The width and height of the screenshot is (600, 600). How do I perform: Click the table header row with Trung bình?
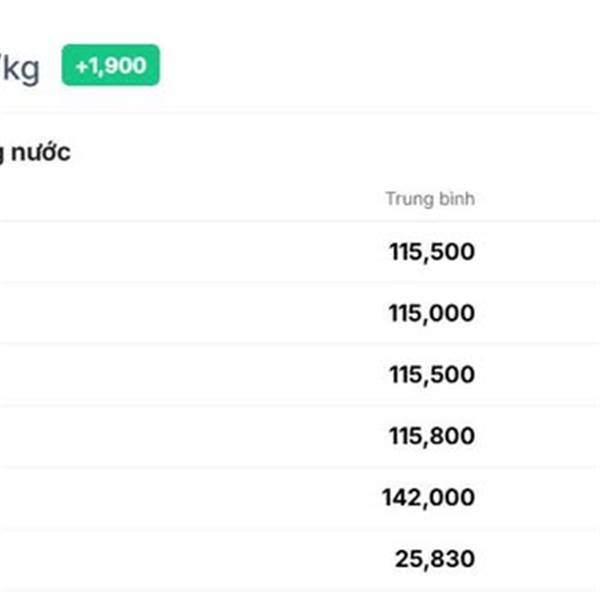[300, 199]
